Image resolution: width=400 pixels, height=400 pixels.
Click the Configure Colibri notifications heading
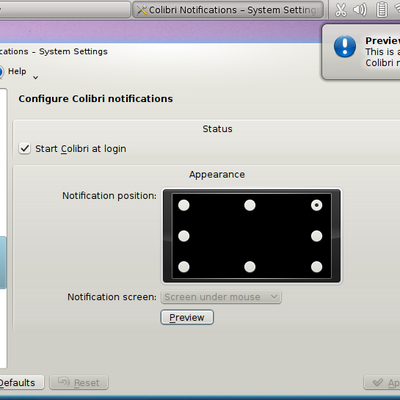pyautogui.click(x=96, y=99)
